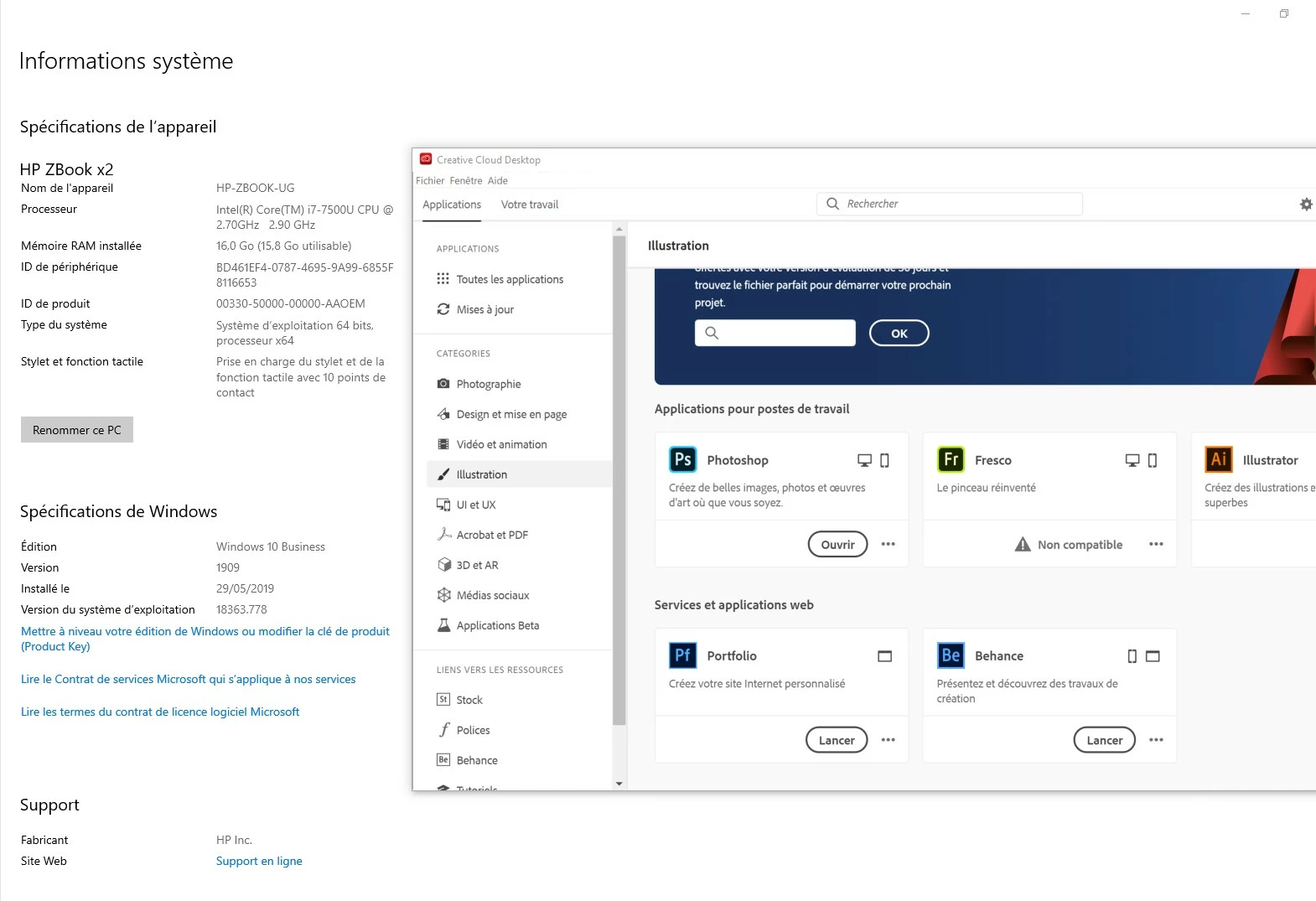
Task: Click the Illustrator Ai app icon
Action: (x=1219, y=459)
